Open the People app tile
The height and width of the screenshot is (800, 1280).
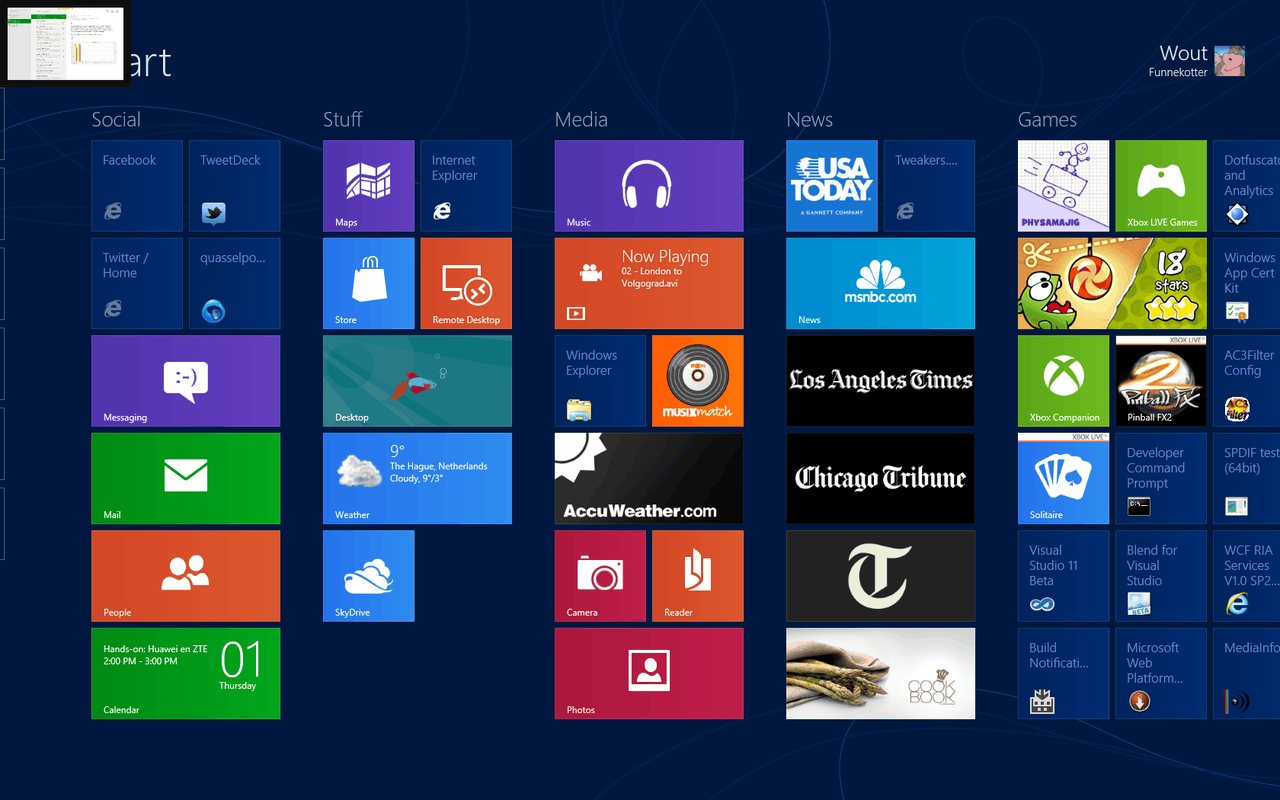coord(186,576)
